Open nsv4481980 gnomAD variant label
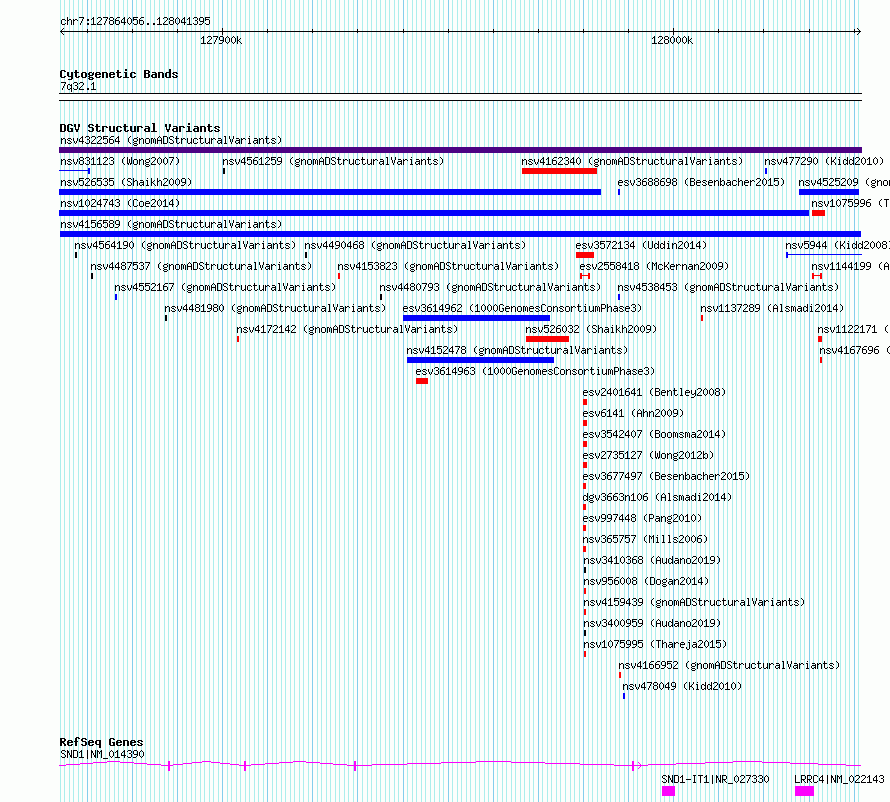 pyautogui.click(x=275, y=308)
